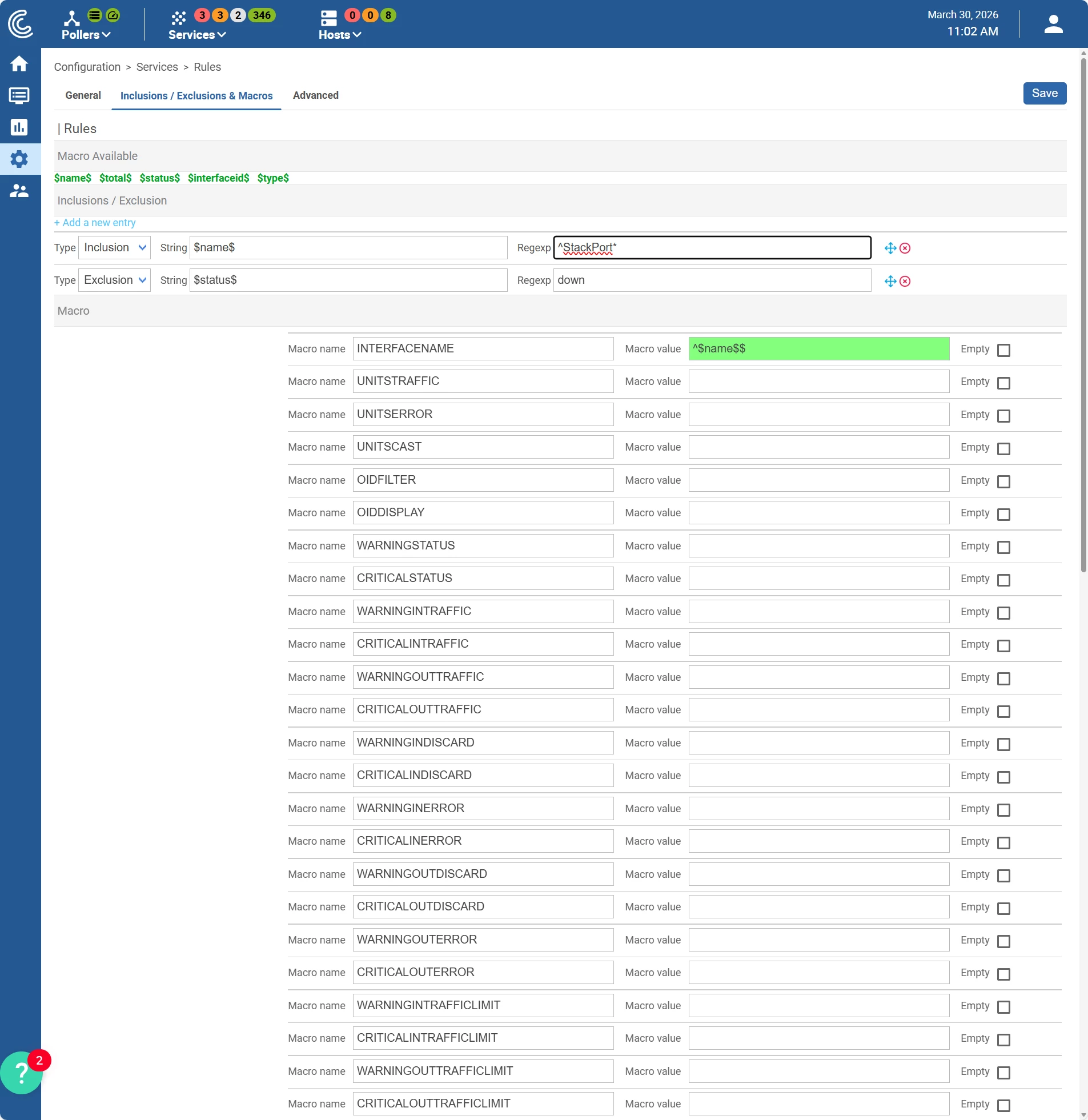Open the help widget button
This screenshot has height=1120, width=1088.
[x=22, y=1073]
